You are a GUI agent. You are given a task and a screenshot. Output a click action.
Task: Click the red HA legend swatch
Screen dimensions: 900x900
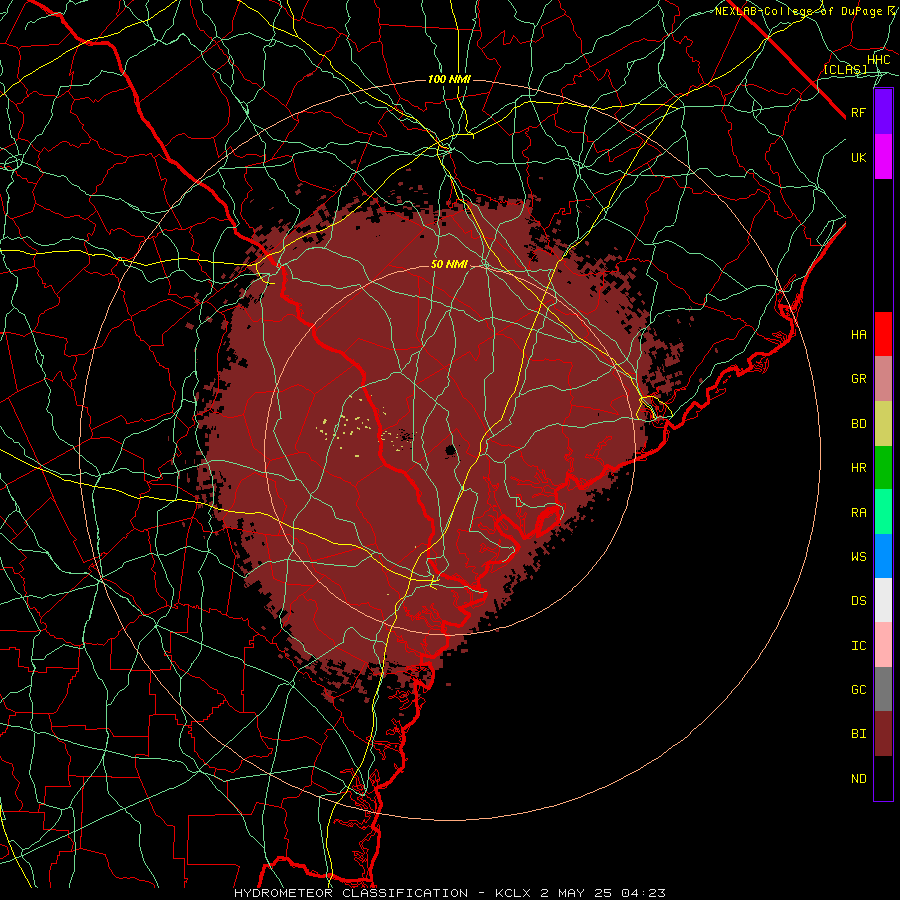(x=883, y=334)
